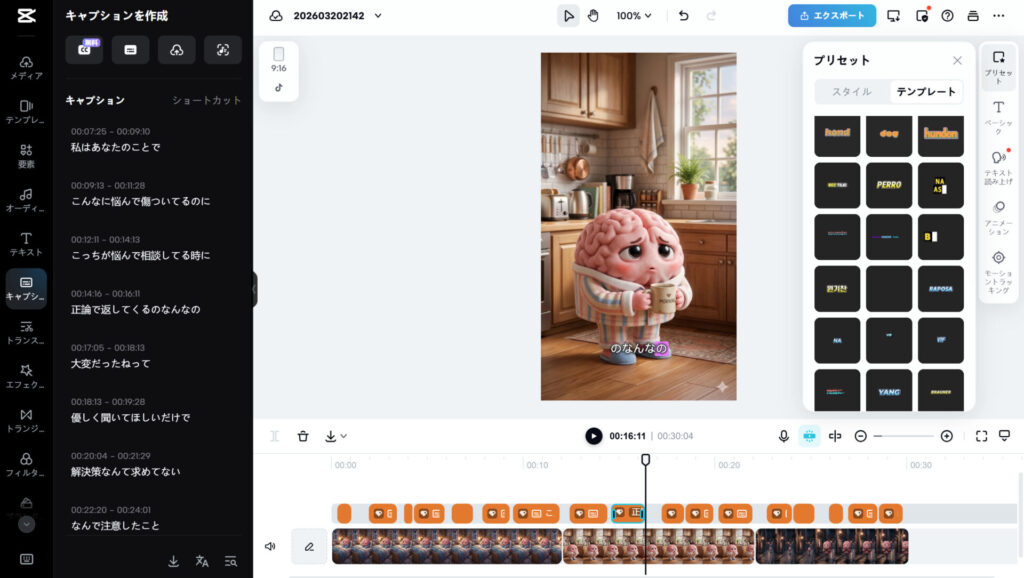Open the 100% zoom level dropdown
This screenshot has height=578, width=1024.
tap(634, 16)
